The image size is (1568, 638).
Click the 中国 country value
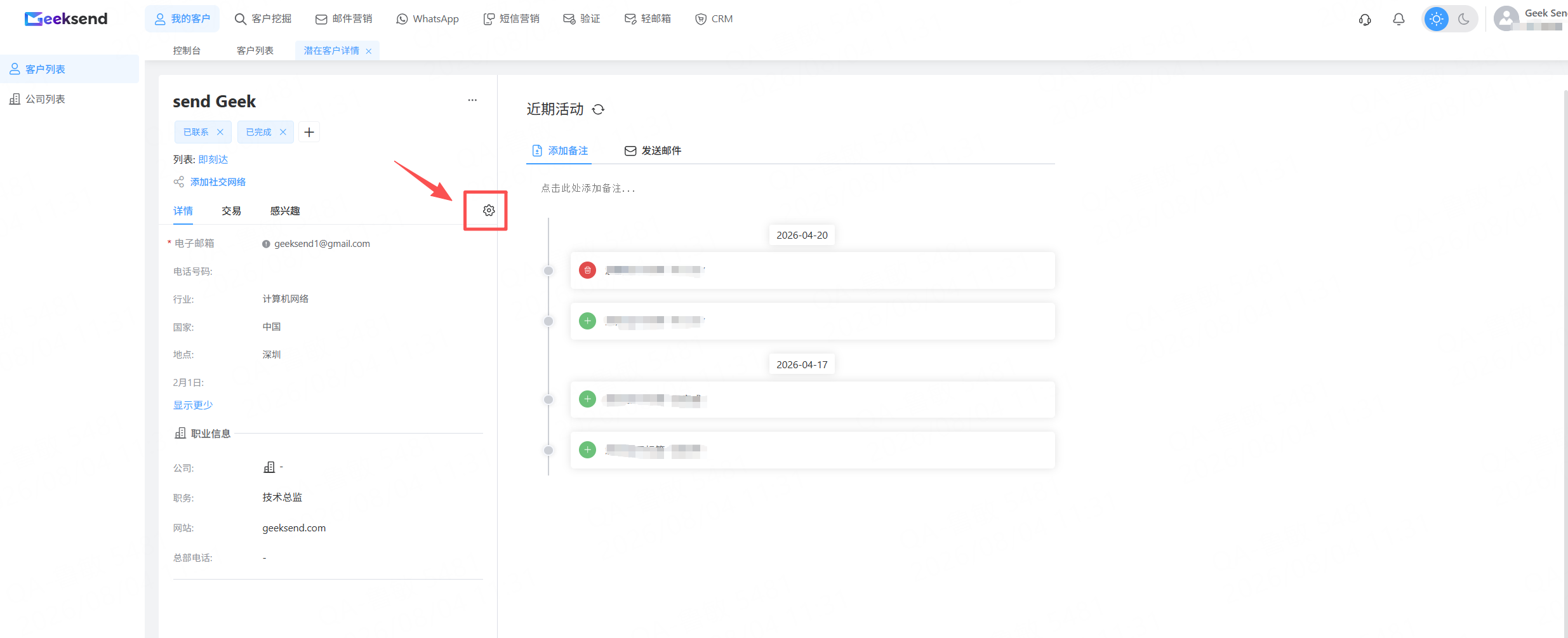pos(272,327)
